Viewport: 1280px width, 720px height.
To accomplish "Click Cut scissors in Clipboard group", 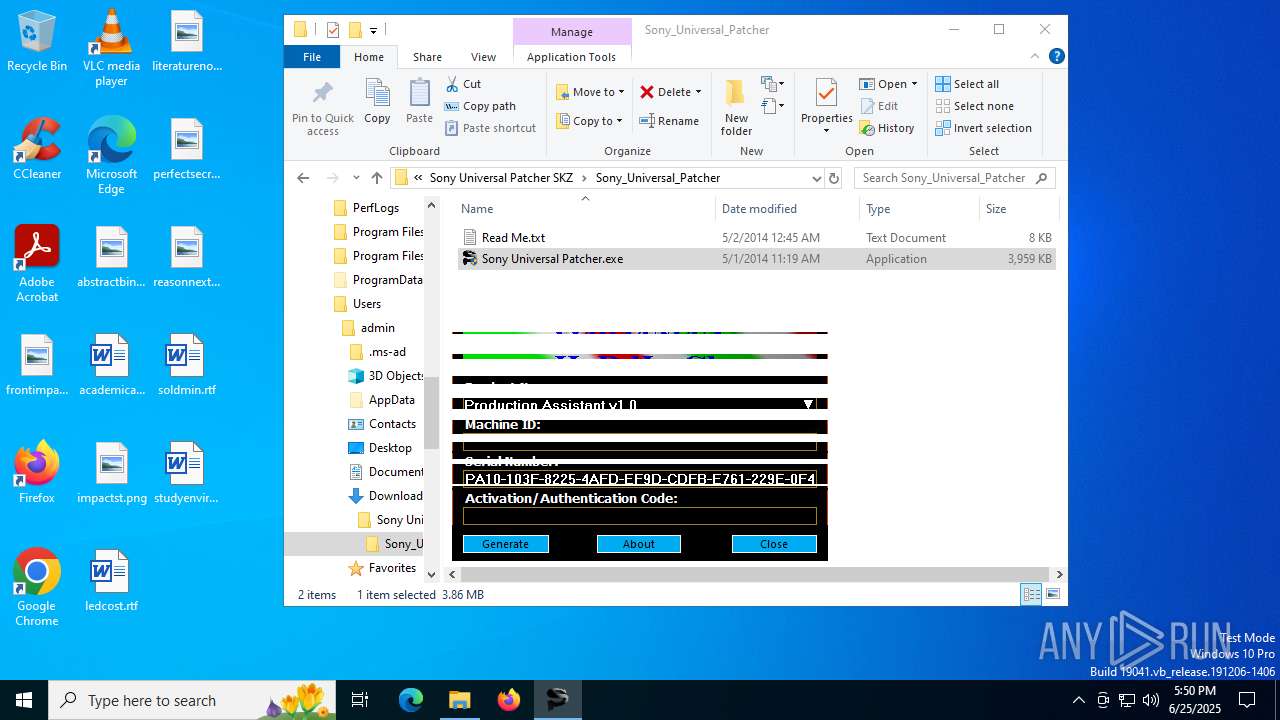I will click(463, 84).
